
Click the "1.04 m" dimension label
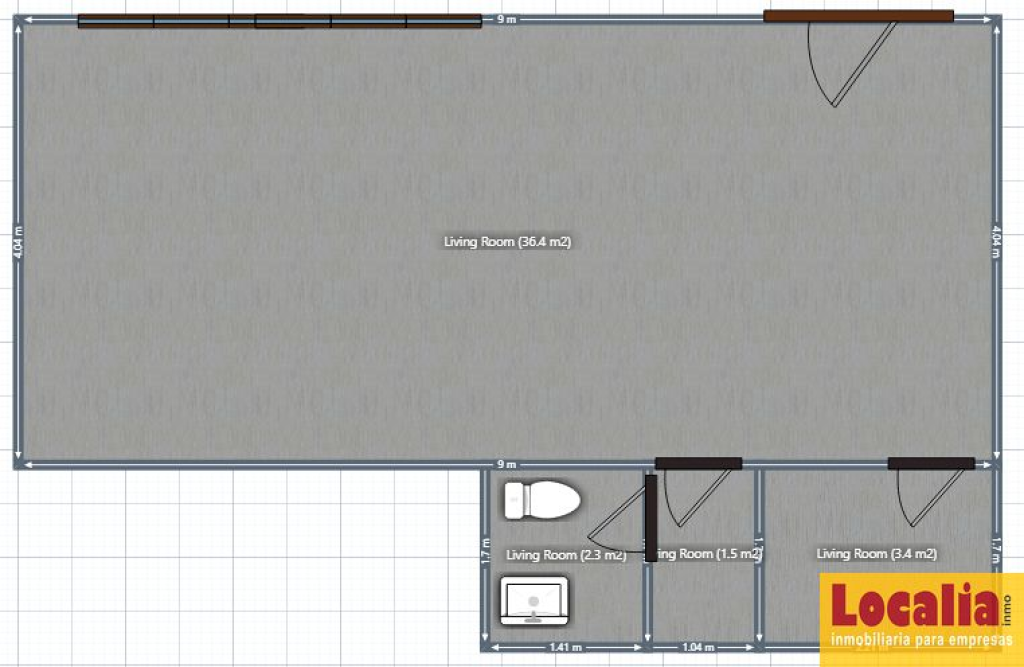[698, 647]
